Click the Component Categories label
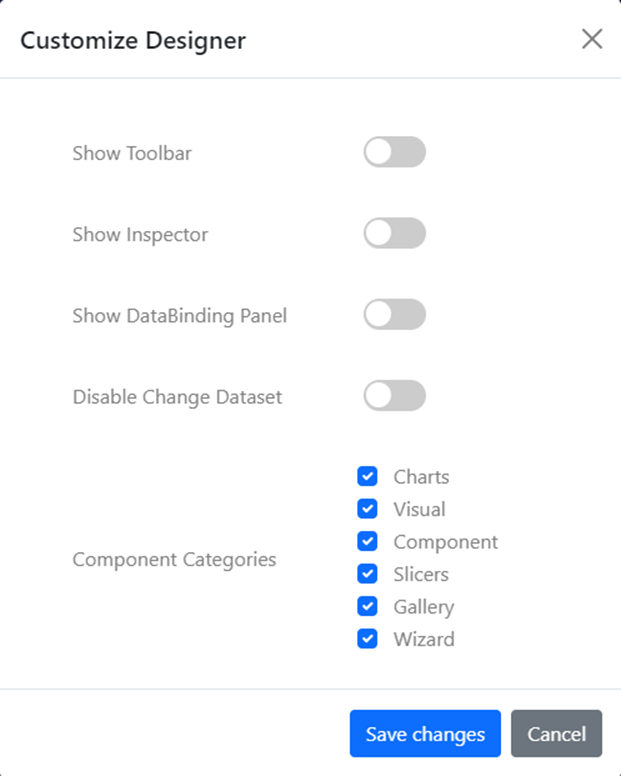Image resolution: width=621 pixels, height=776 pixels. pyautogui.click(x=174, y=559)
